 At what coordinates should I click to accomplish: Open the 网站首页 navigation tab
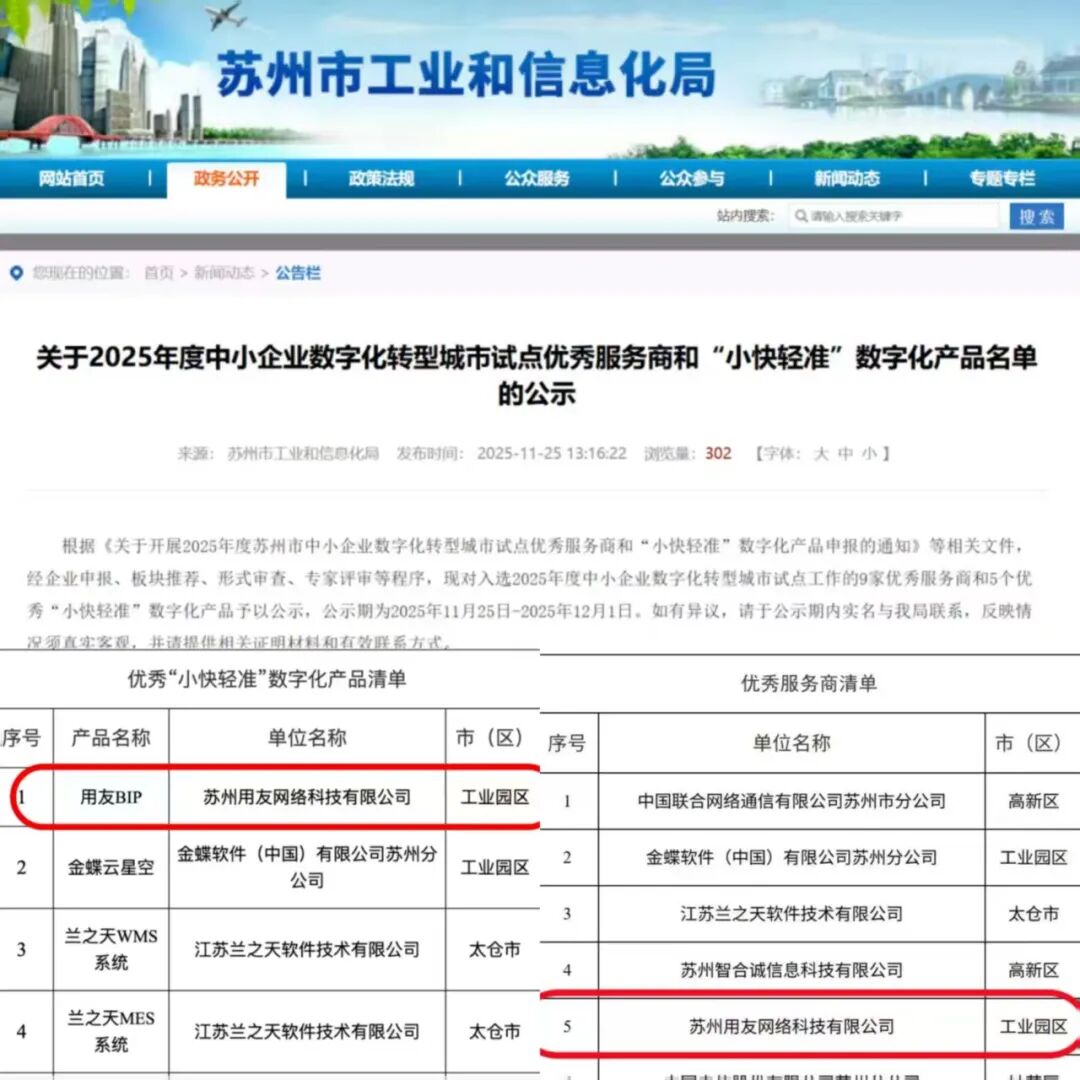pyautogui.click(x=71, y=179)
